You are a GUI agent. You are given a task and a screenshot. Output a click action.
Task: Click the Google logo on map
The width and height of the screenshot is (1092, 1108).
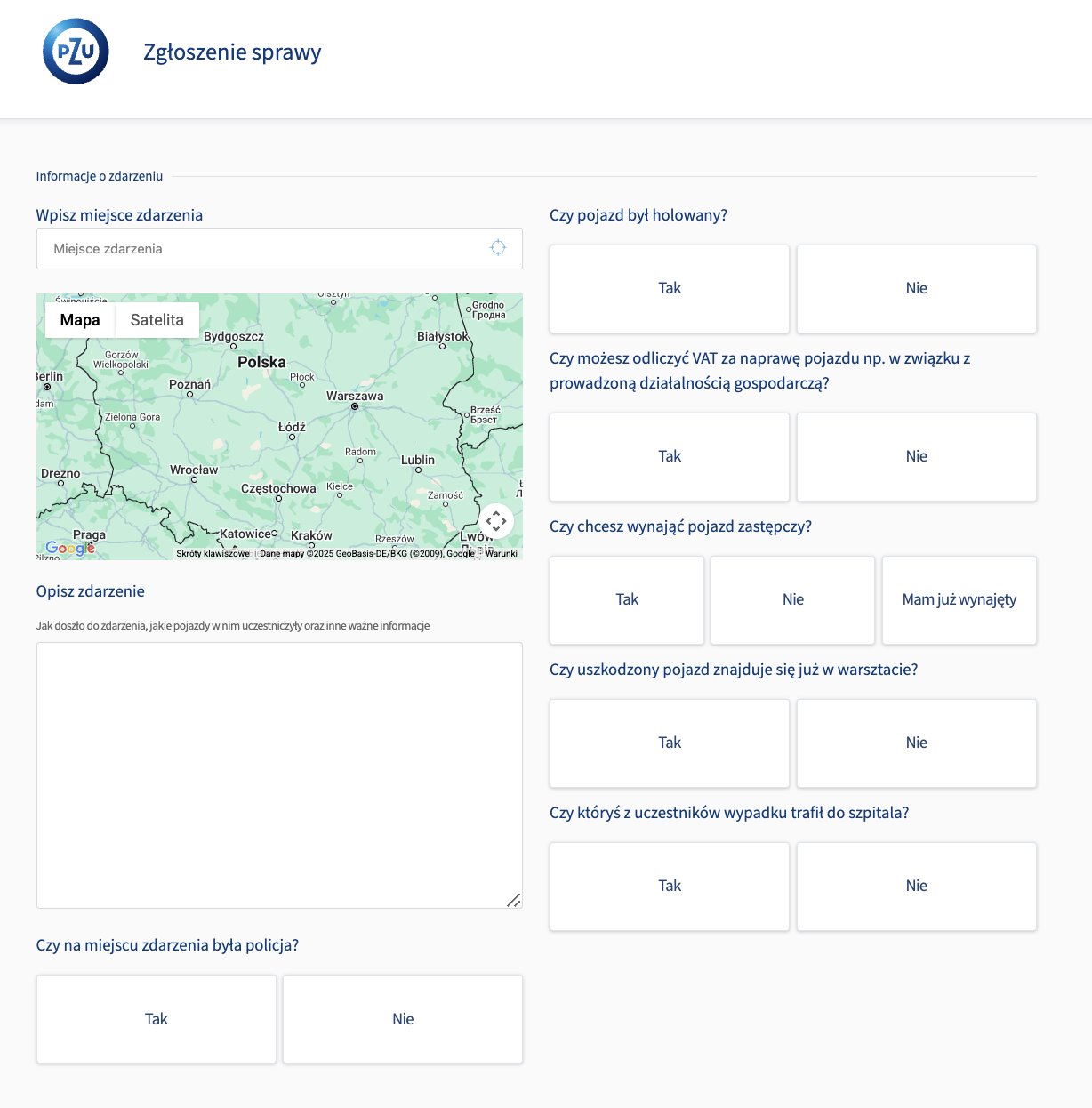click(x=70, y=549)
